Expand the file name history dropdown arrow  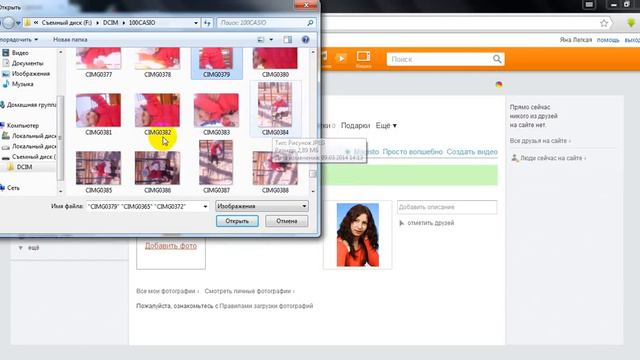click(205, 207)
